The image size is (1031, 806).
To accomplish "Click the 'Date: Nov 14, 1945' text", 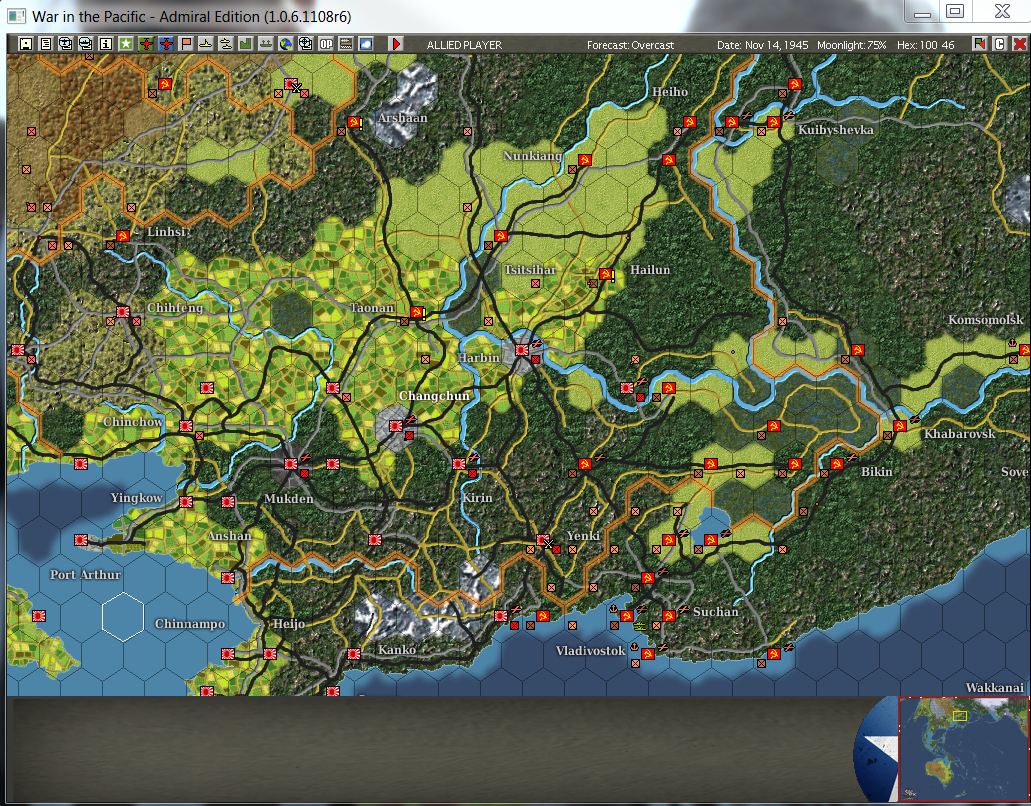I will tap(763, 45).
